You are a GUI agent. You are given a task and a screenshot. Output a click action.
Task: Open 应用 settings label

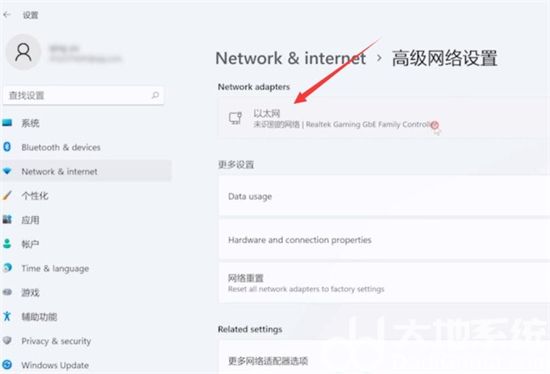click(x=31, y=220)
